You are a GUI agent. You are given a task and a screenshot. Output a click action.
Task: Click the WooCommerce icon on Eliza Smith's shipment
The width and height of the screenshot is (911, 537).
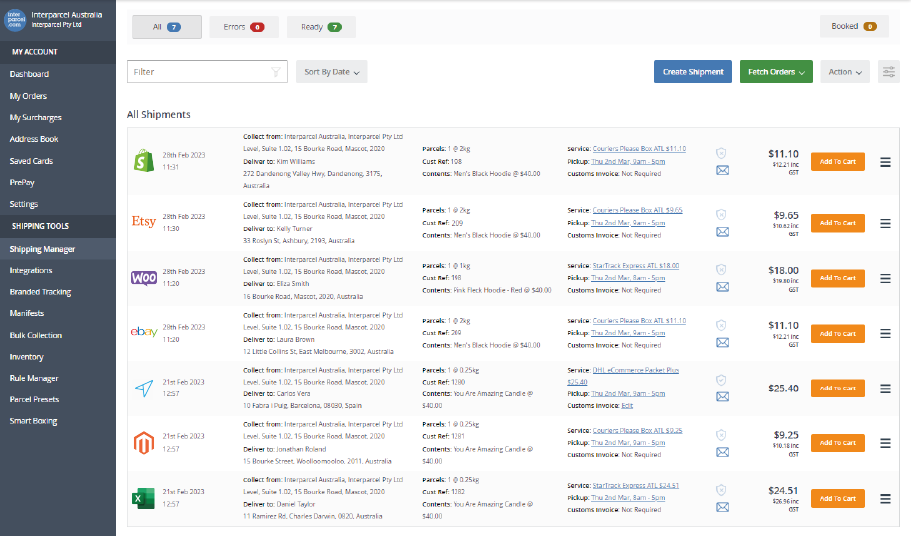coord(142,277)
